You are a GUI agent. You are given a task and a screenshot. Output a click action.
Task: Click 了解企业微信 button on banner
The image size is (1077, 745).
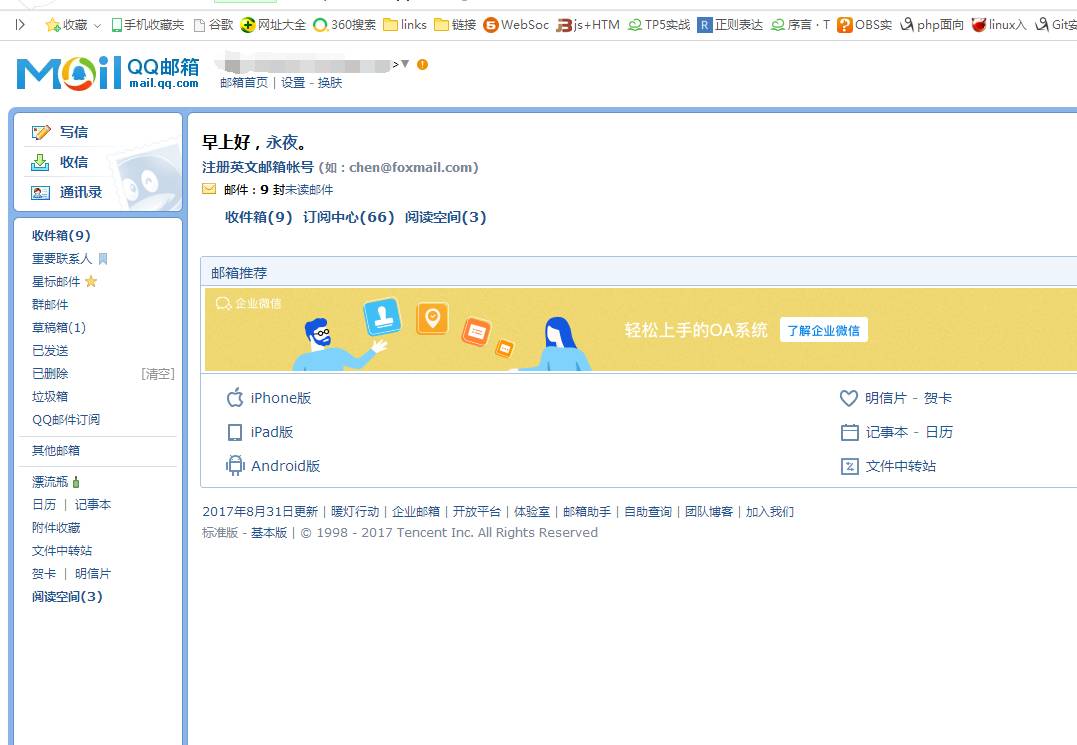[824, 330]
